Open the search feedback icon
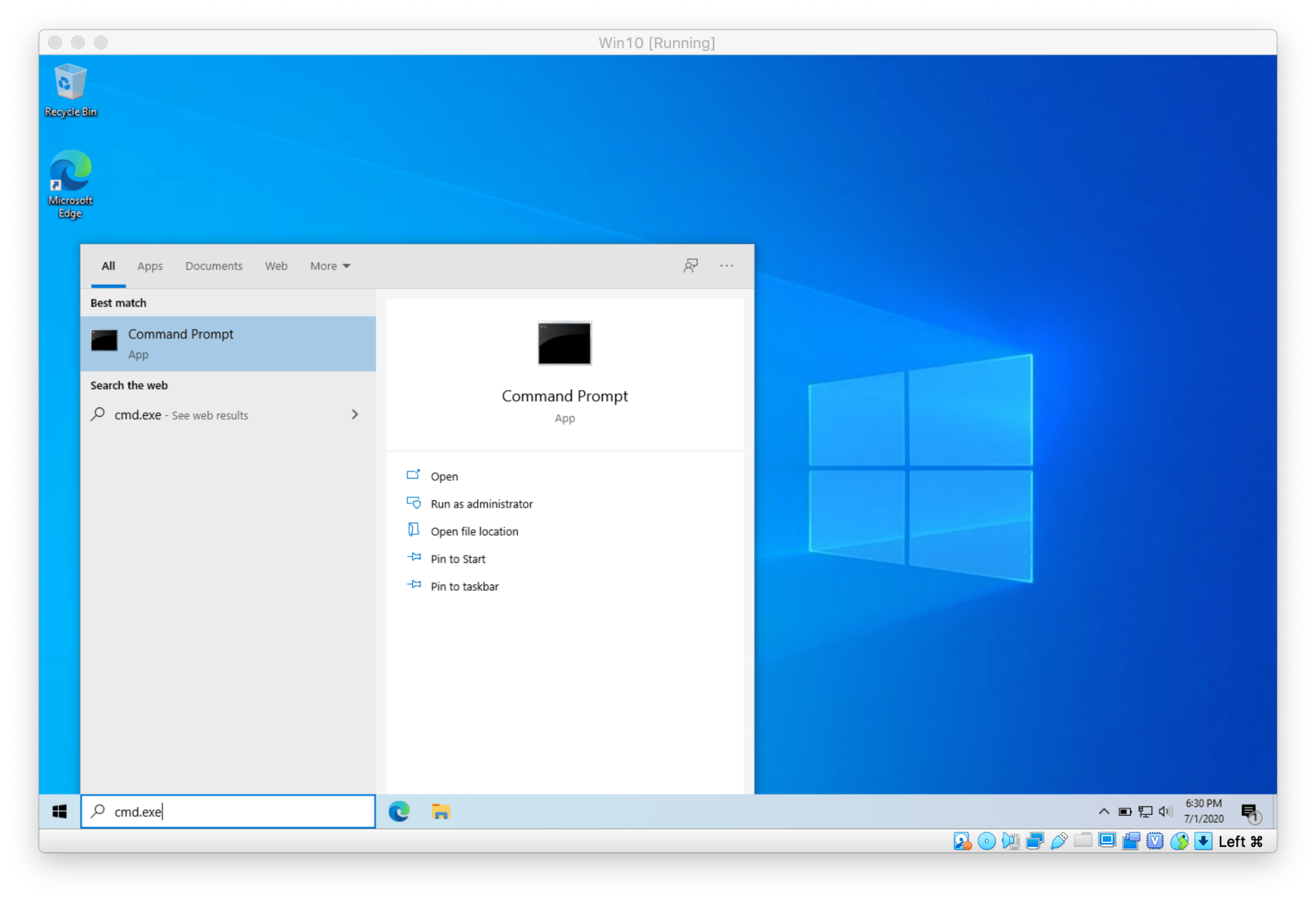The height and width of the screenshot is (901, 1316). (690, 266)
